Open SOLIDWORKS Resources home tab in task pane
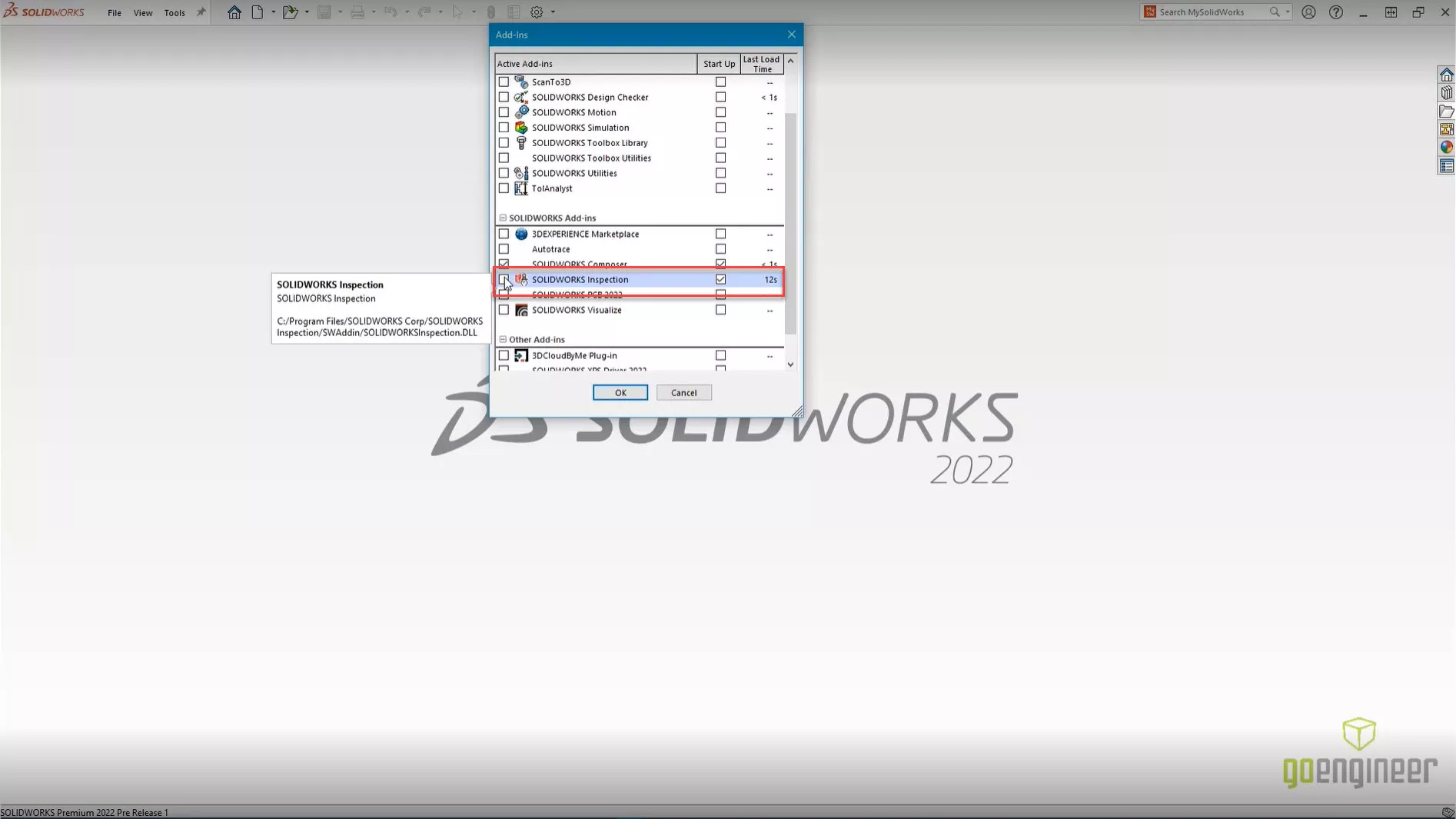The width and height of the screenshot is (1456, 819). point(1446,75)
